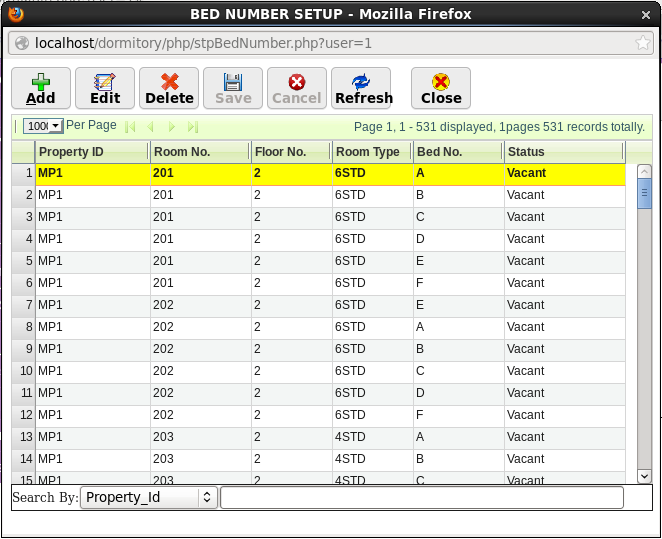The height and width of the screenshot is (539, 662).
Task: Click inside the search text field
Action: tap(421, 497)
